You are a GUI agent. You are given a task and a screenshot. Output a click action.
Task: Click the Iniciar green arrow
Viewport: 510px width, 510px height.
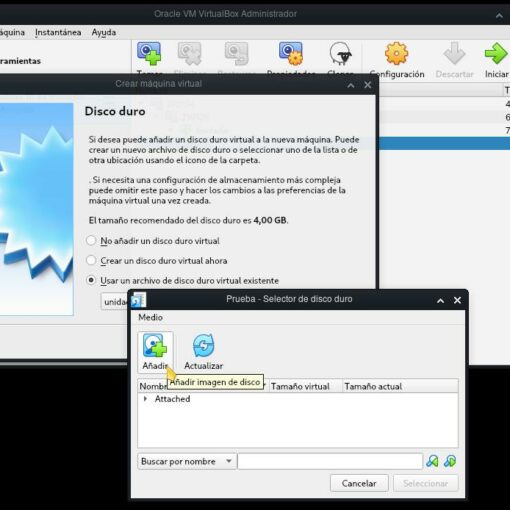coord(496,53)
